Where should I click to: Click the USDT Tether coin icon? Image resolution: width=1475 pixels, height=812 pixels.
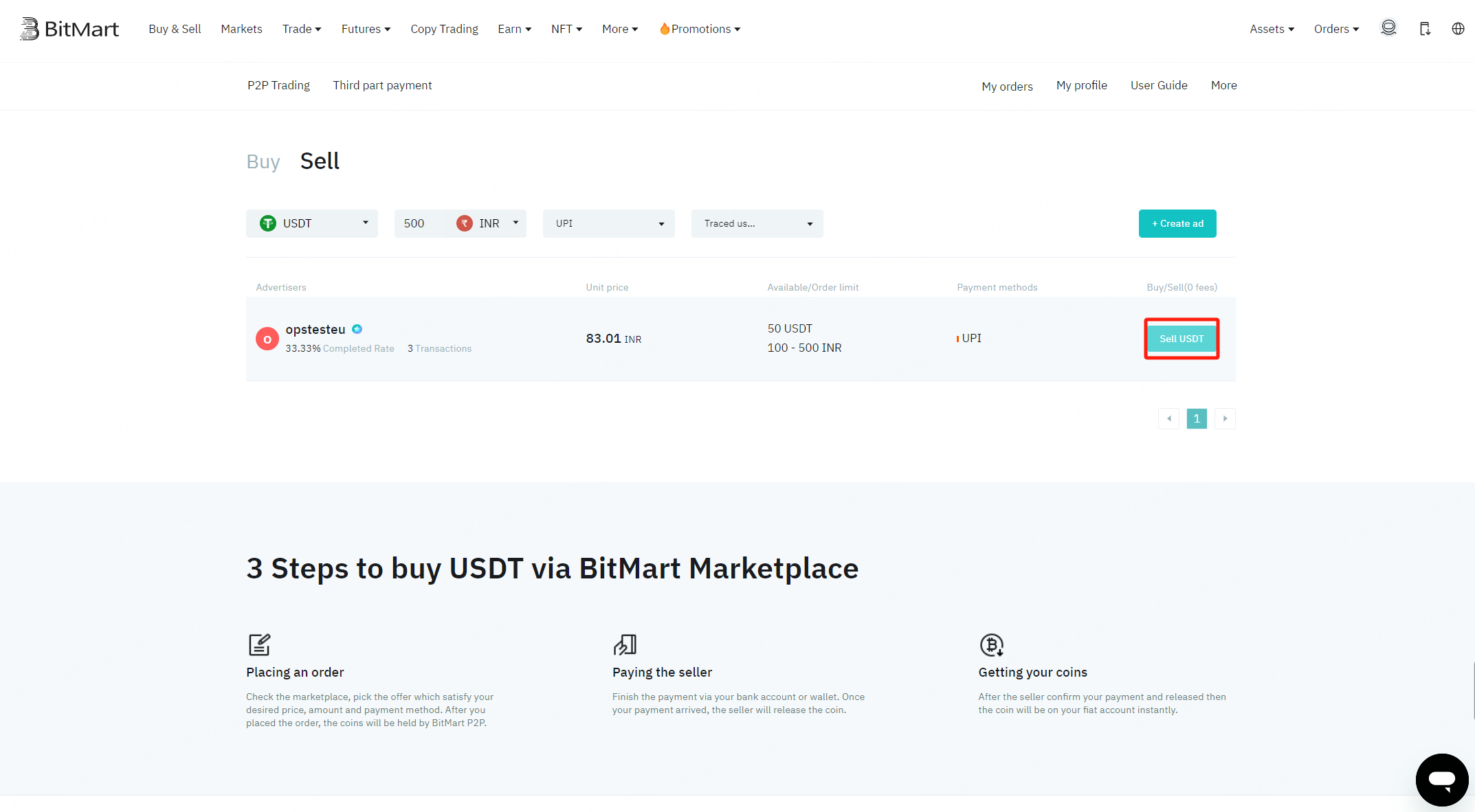point(268,223)
